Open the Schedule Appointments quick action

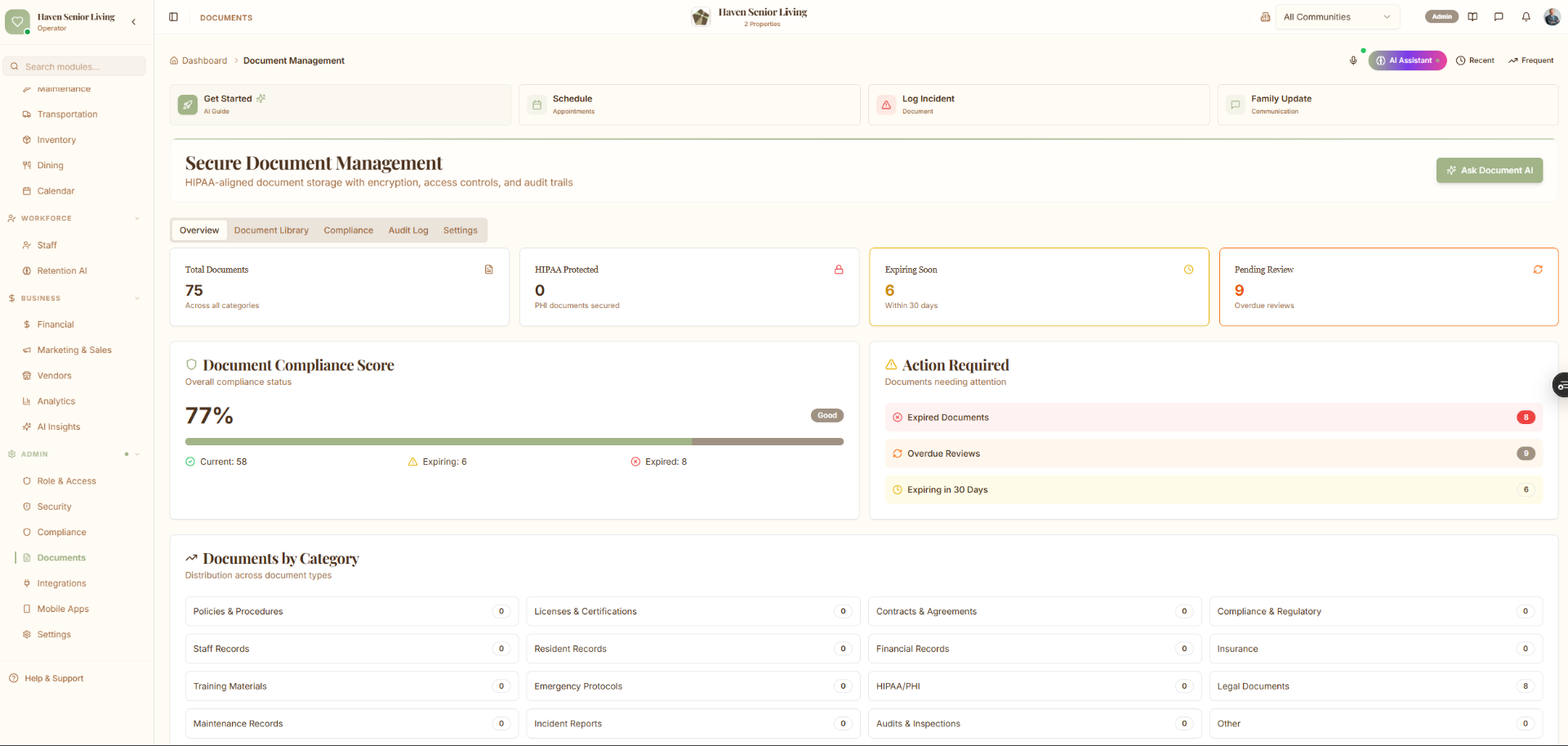coord(689,105)
